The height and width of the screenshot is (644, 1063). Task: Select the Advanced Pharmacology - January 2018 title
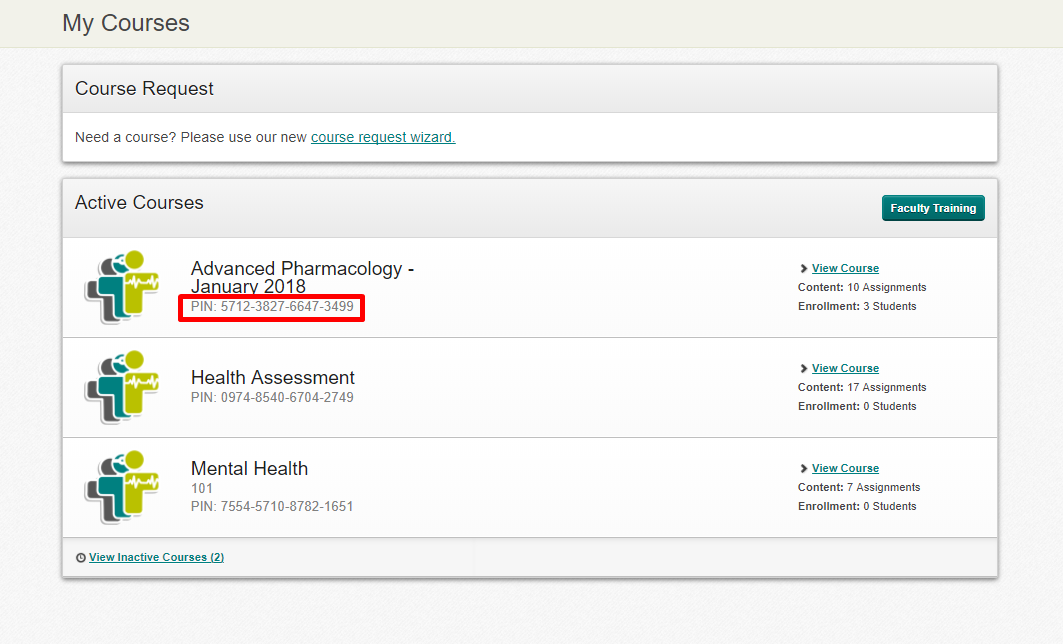(x=302, y=277)
